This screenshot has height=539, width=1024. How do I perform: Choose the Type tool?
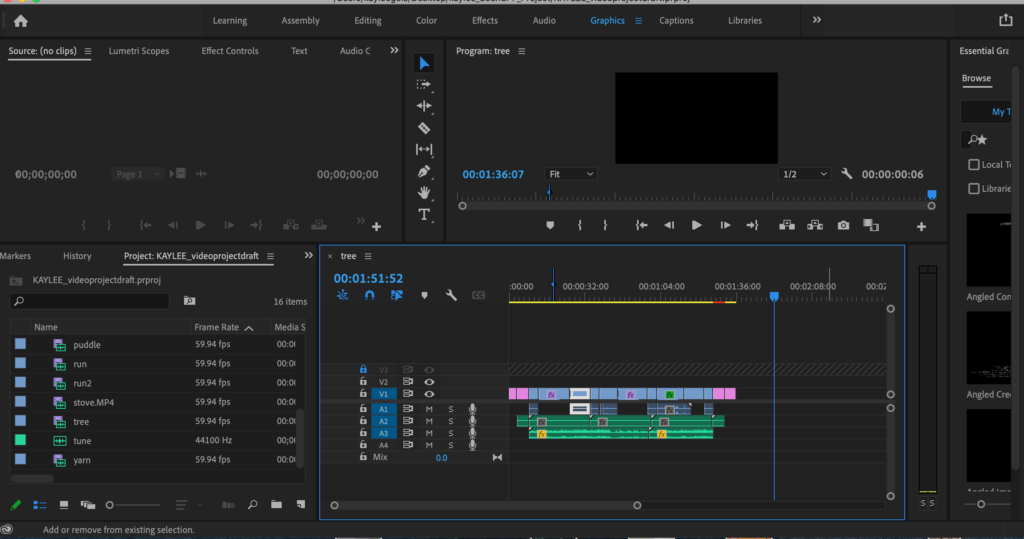(x=423, y=214)
